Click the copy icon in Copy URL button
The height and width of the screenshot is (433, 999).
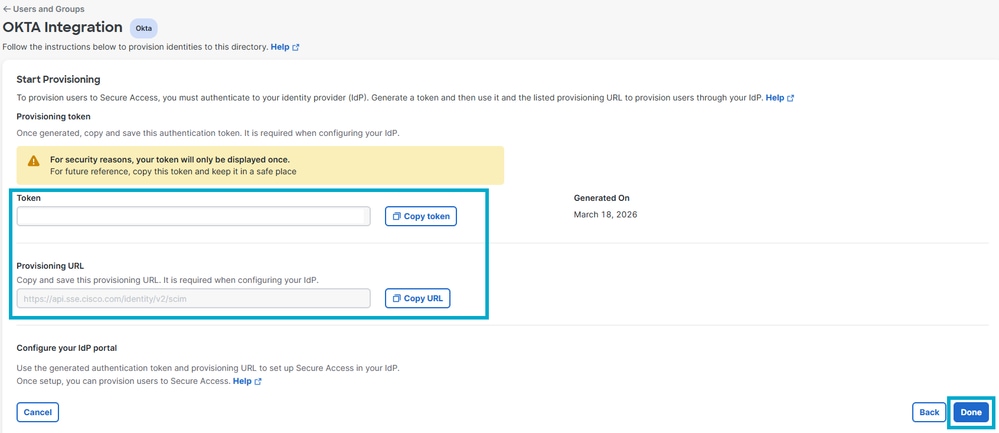point(396,298)
